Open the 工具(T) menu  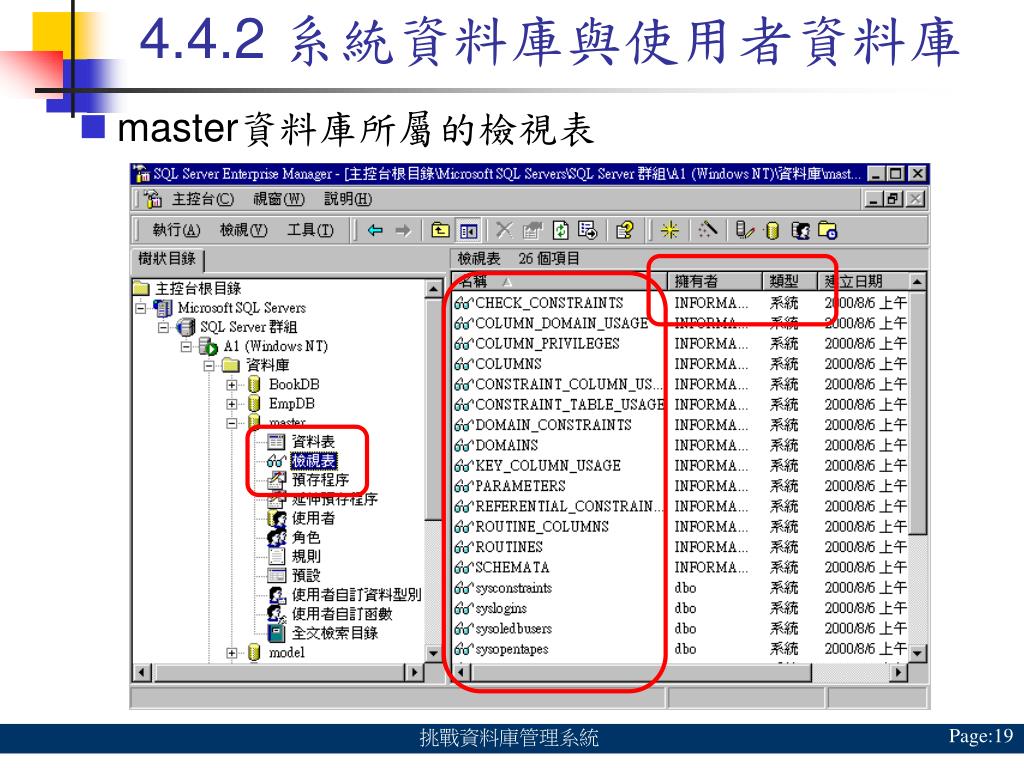click(310, 230)
